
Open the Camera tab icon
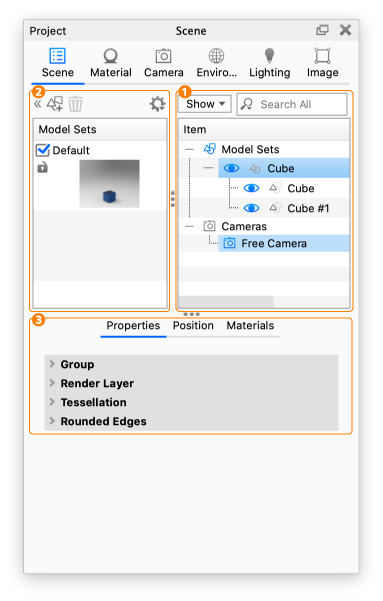point(163,56)
